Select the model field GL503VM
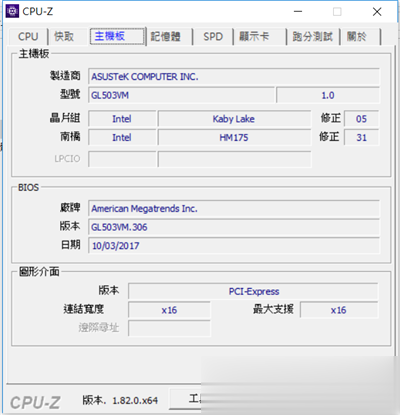Viewport: 400px width, 415px height. click(x=181, y=95)
